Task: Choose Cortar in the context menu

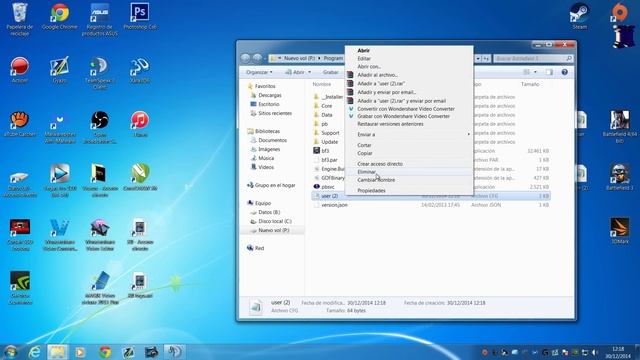Action: [x=409, y=145]
